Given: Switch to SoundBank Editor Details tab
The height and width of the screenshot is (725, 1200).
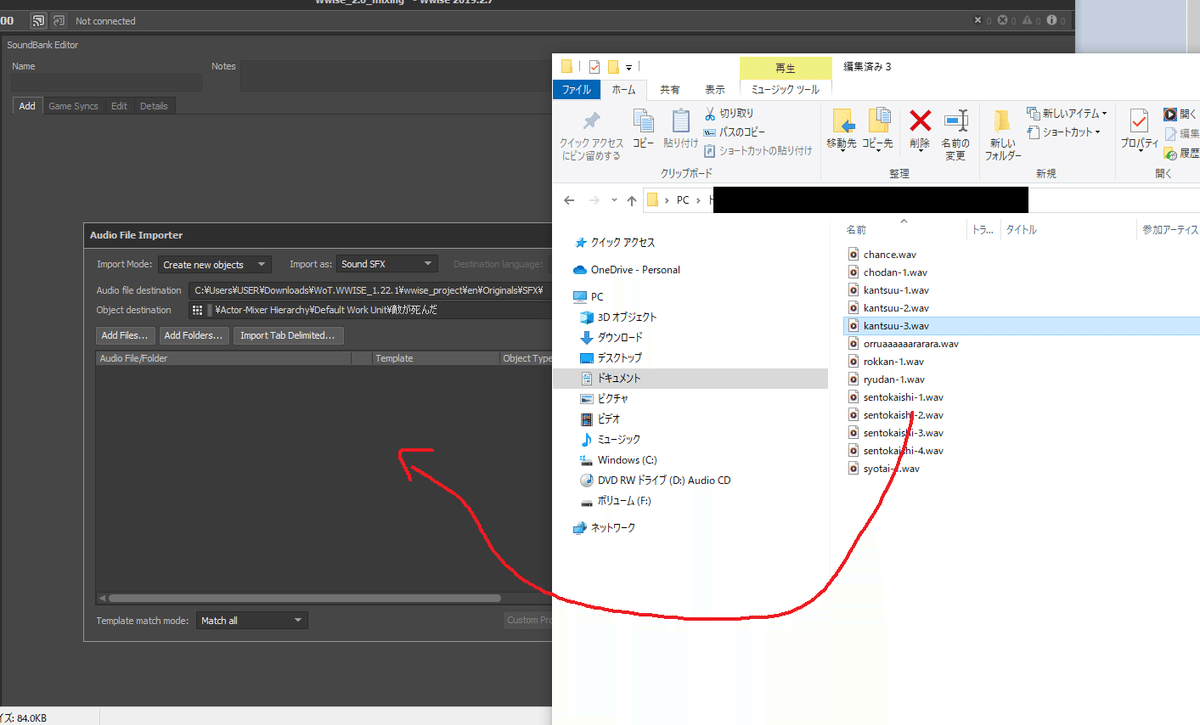Looking at the screenshot, I should (x=154, y=106).
